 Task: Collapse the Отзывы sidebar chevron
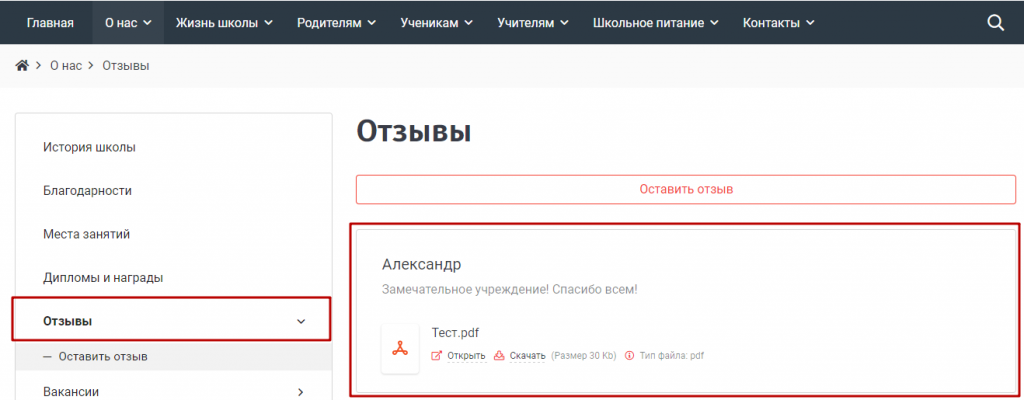coord(302,321)
